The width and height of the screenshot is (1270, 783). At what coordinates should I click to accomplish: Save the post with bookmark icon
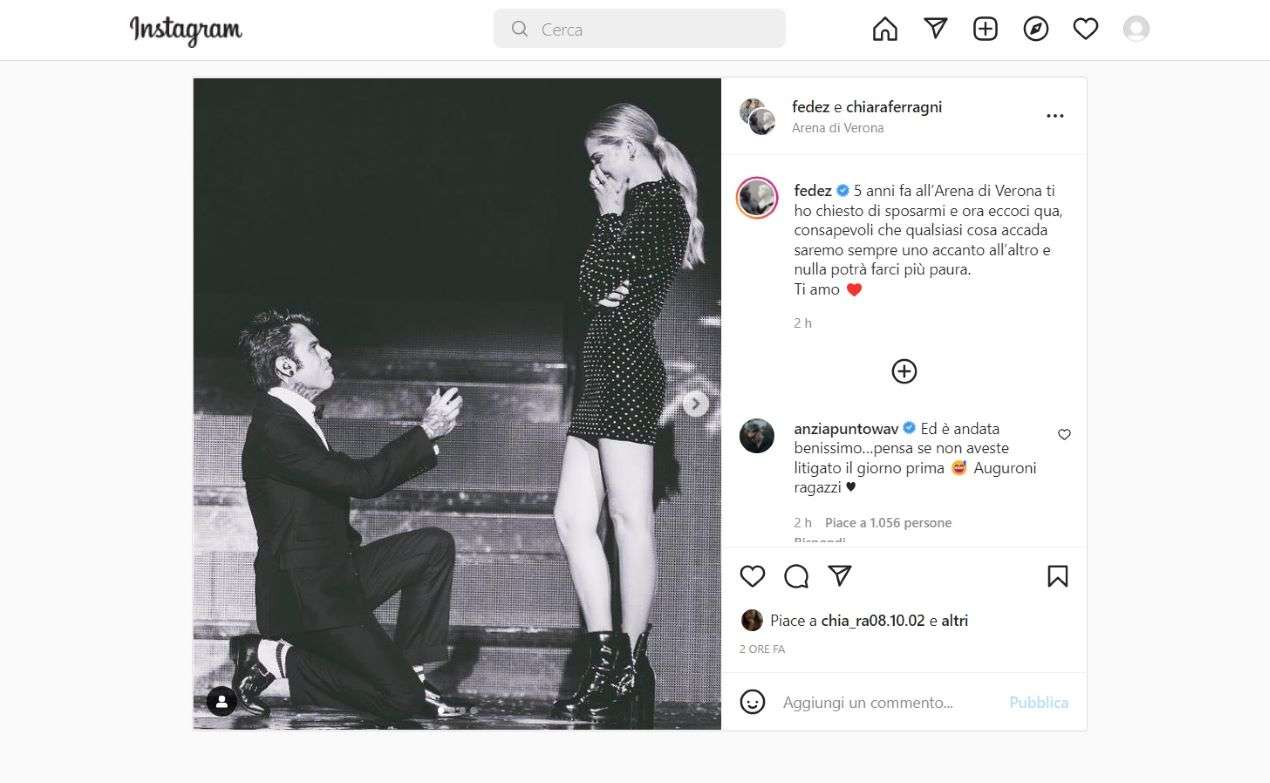[1057, 576]
